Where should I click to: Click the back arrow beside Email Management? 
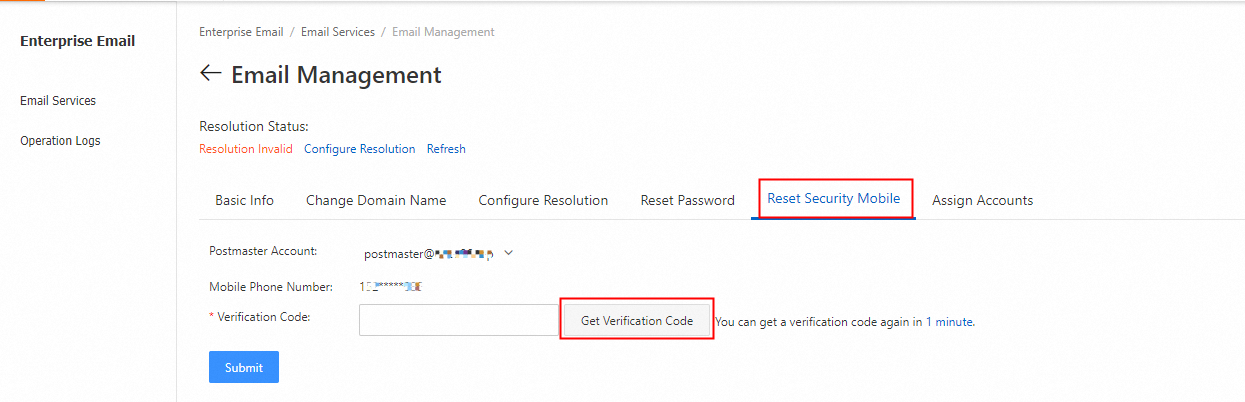point(210,74)
